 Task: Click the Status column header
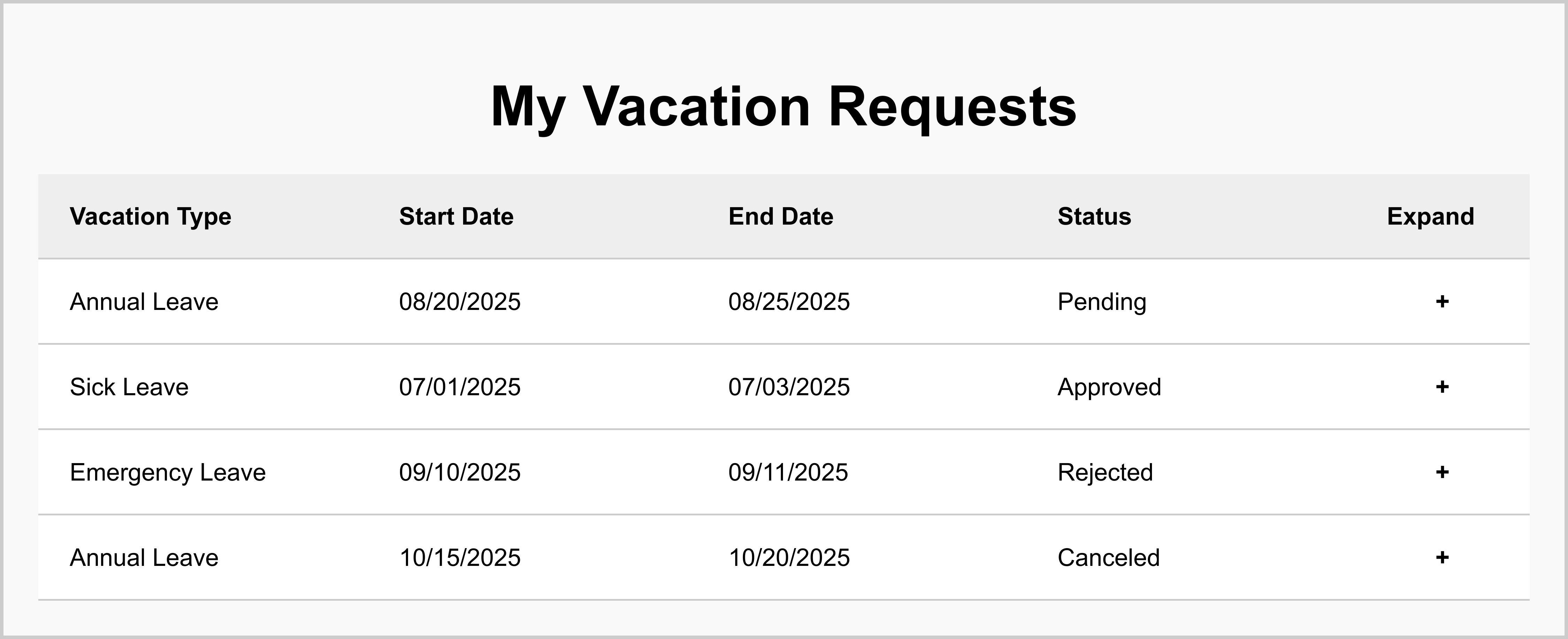click(x=1094, y=216)
